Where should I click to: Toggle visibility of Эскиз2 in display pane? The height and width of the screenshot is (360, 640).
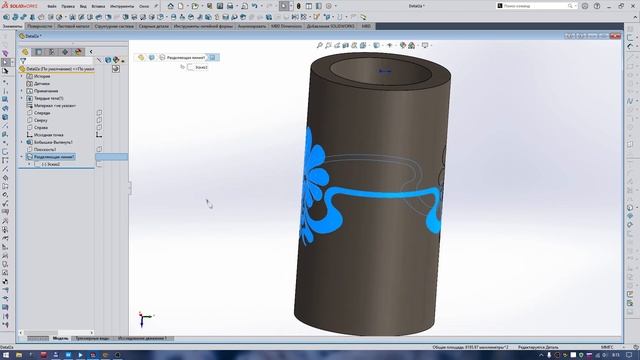(99, 164)
